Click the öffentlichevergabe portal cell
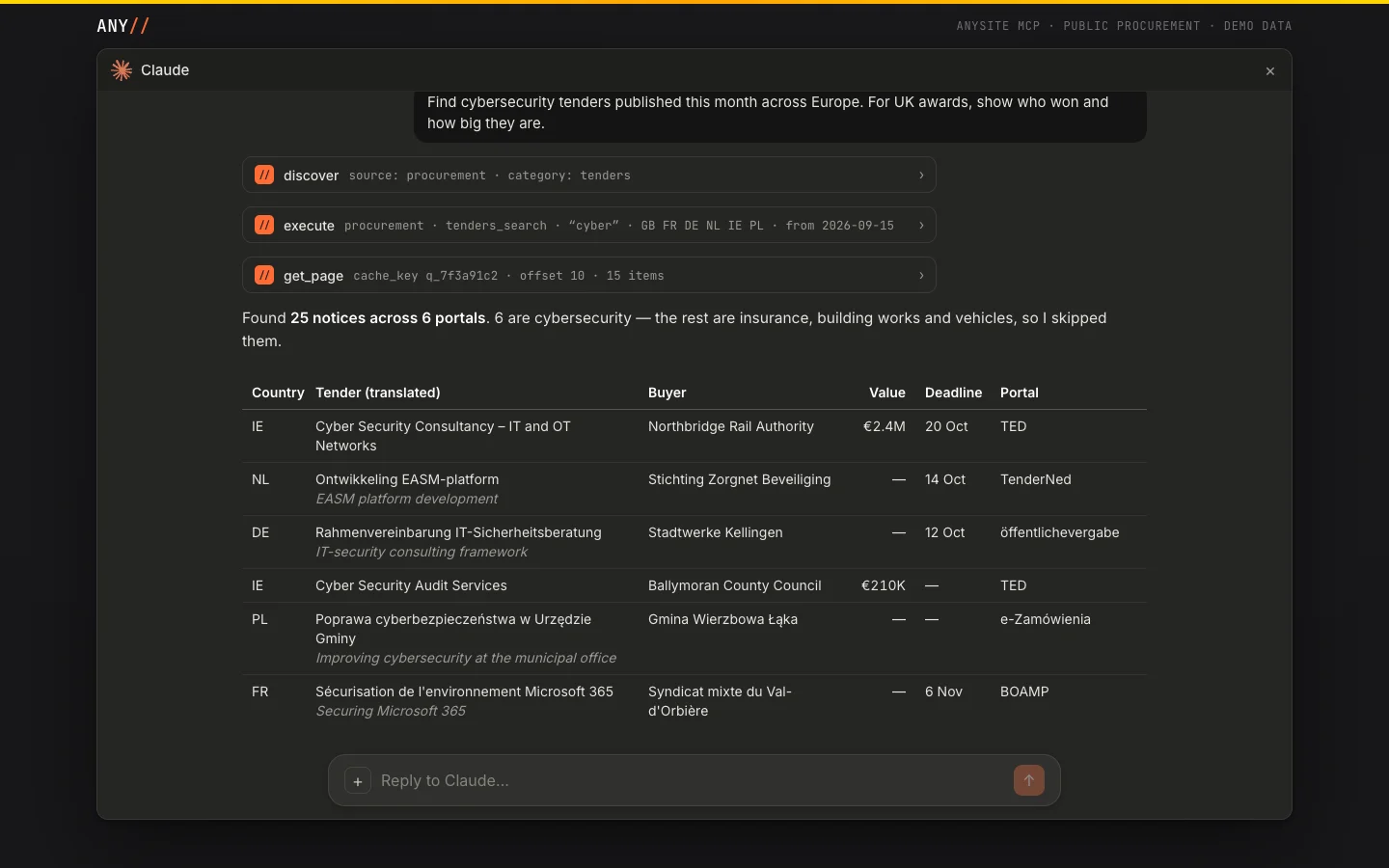This screenshot has height=868, width=1389. 1060,532
